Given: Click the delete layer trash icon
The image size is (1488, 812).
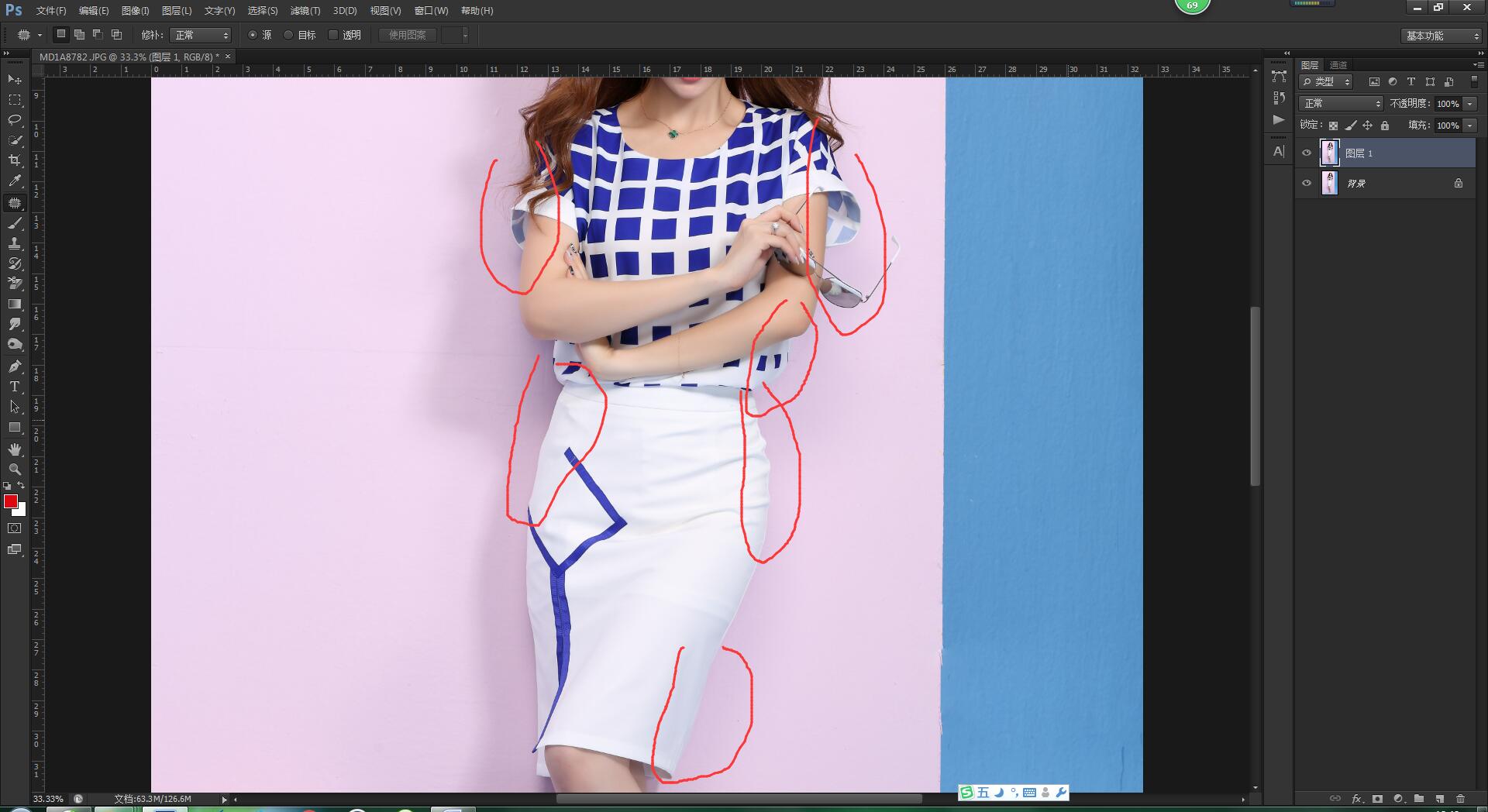Looking at the screenshot, I should coord(1461,798).
